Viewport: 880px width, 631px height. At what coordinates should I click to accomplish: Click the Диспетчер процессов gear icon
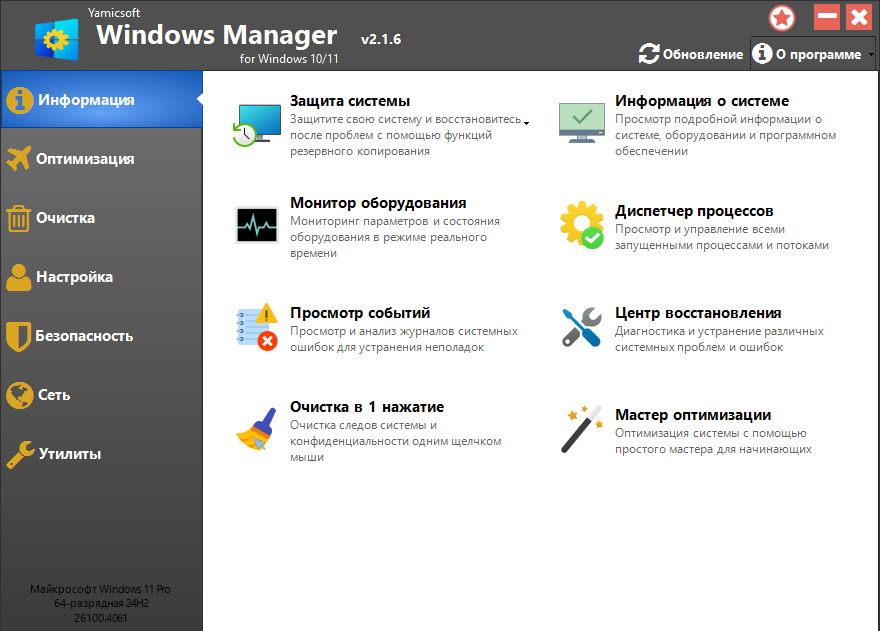(581, 225)
